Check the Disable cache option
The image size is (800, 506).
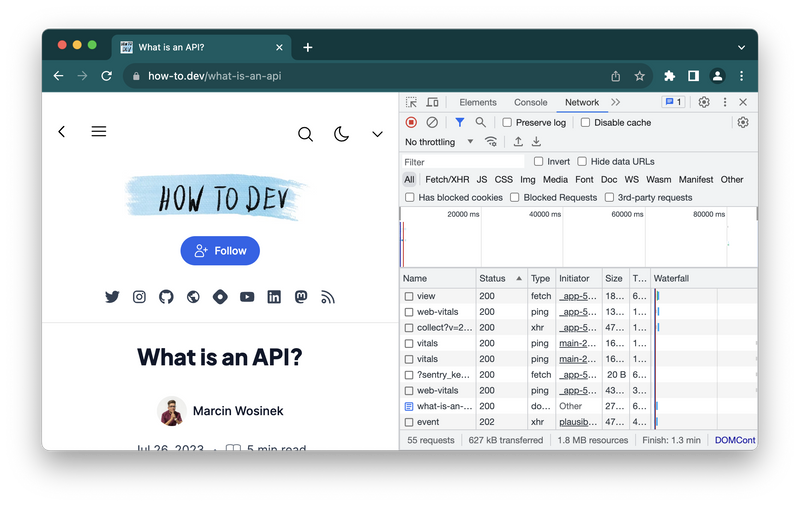pos(586,122)
